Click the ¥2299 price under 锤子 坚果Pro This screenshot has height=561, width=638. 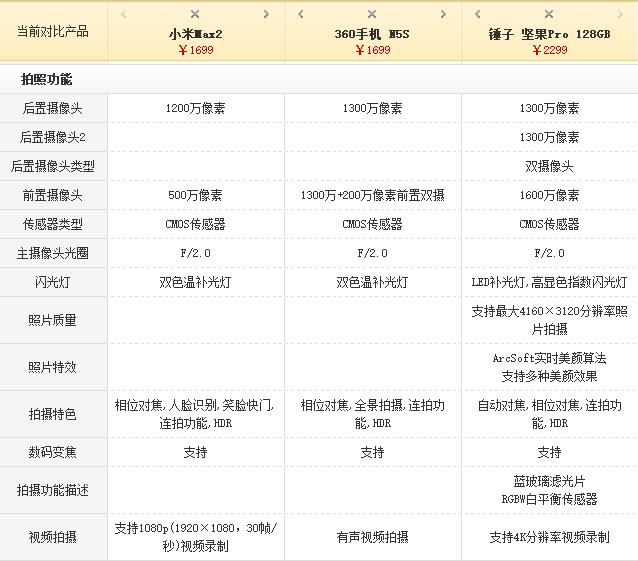coord(550,50)
